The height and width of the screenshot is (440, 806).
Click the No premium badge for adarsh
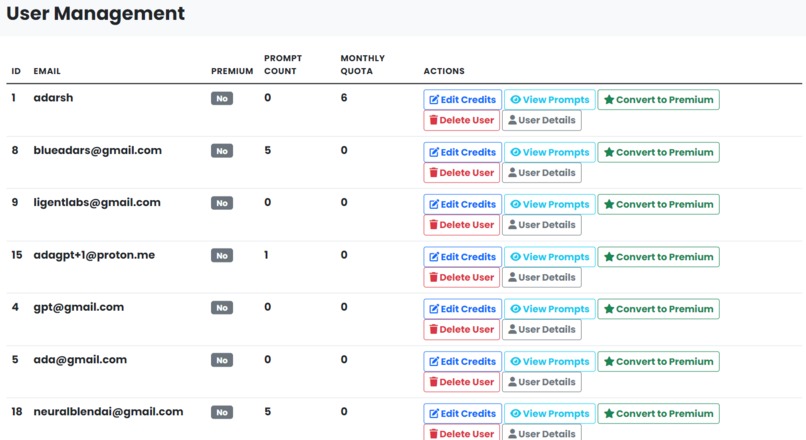pos(222,99)
